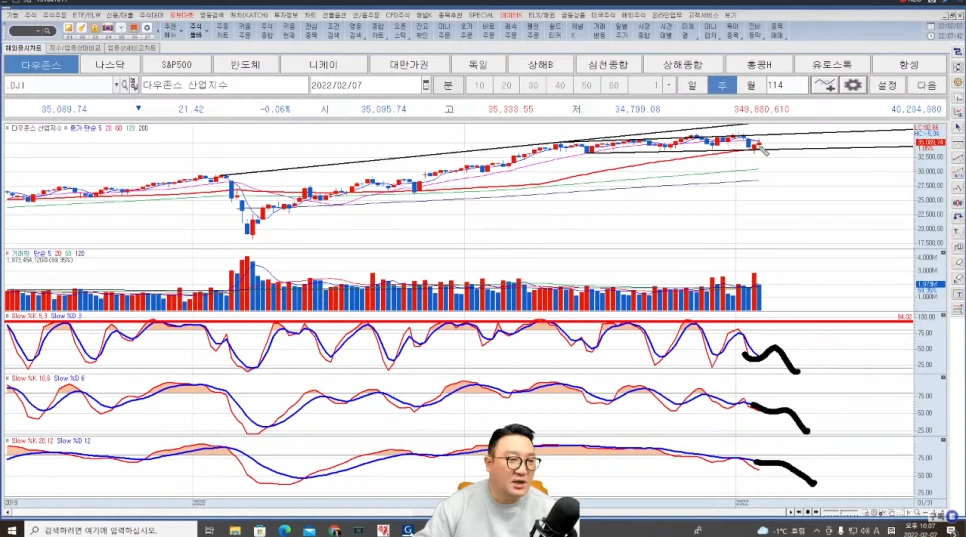Open Chrome from the taskbar
Screen dimensions: 966x537
click(x=334, y=530)
